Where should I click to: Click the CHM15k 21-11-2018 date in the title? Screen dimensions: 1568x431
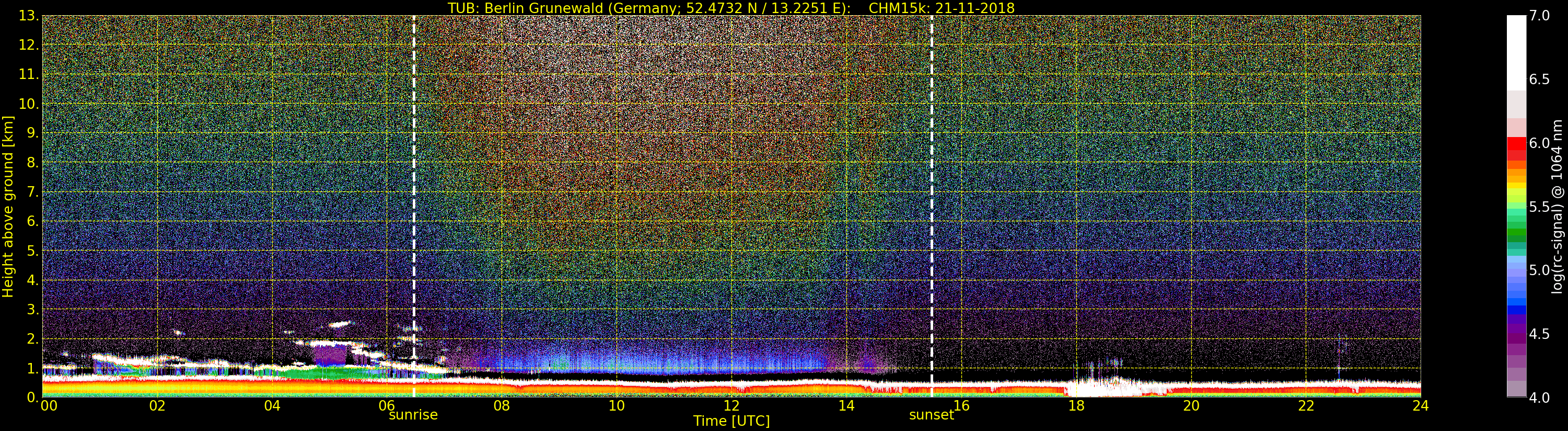coord(941,8)
